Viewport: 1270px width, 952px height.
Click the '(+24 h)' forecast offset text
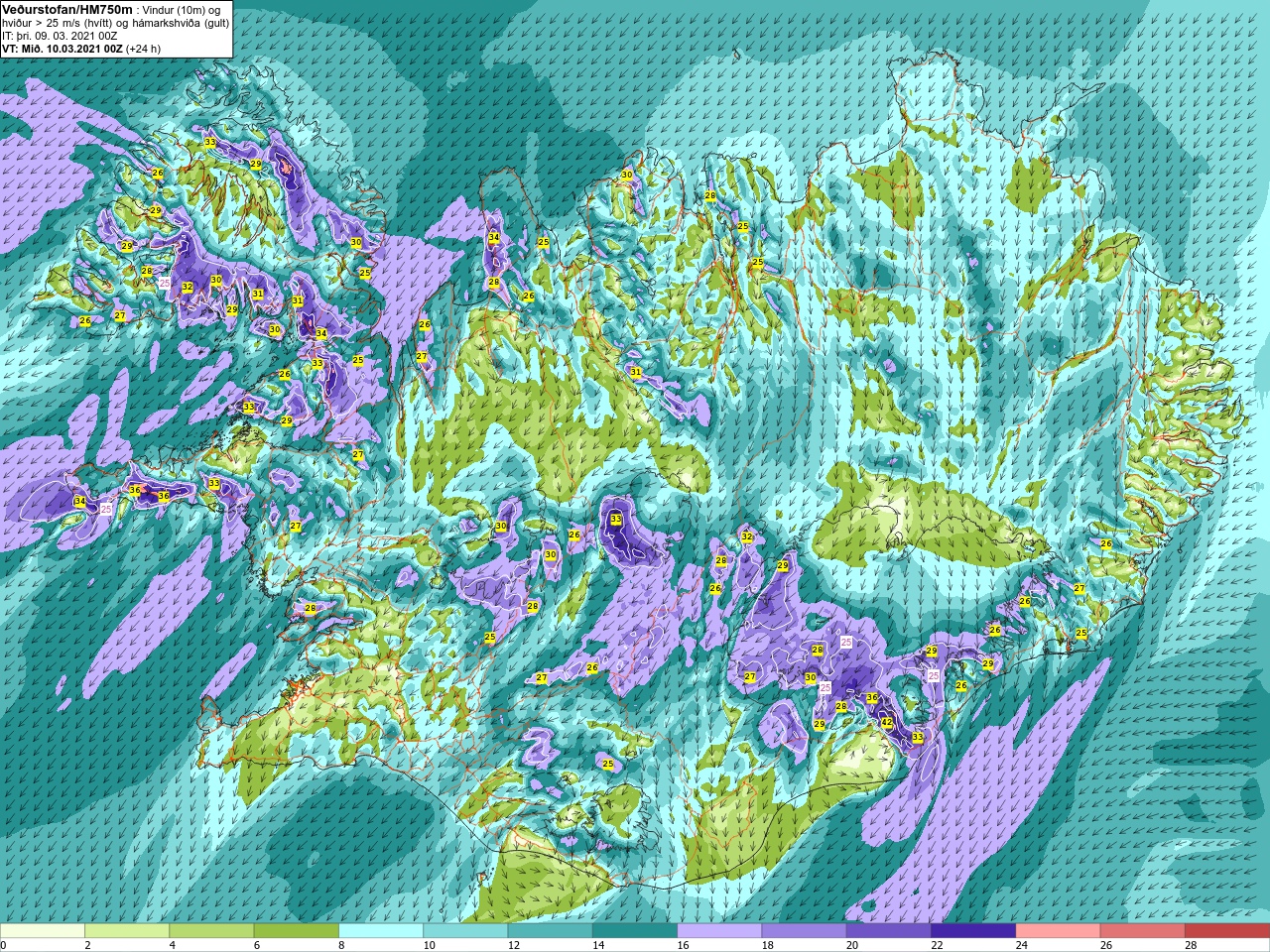click(x=143, y=48)
